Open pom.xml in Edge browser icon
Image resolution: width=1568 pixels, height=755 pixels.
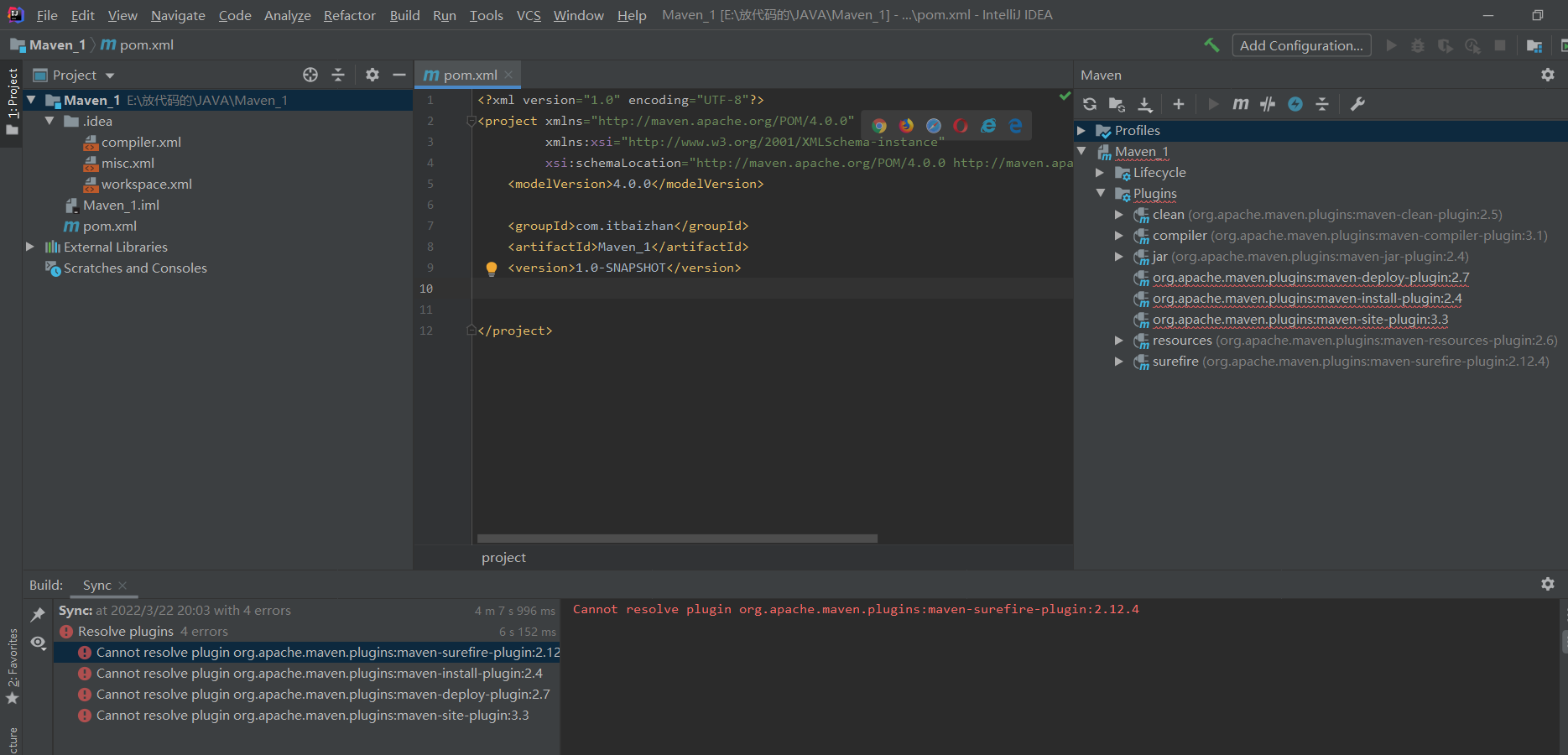point(1015,126)
